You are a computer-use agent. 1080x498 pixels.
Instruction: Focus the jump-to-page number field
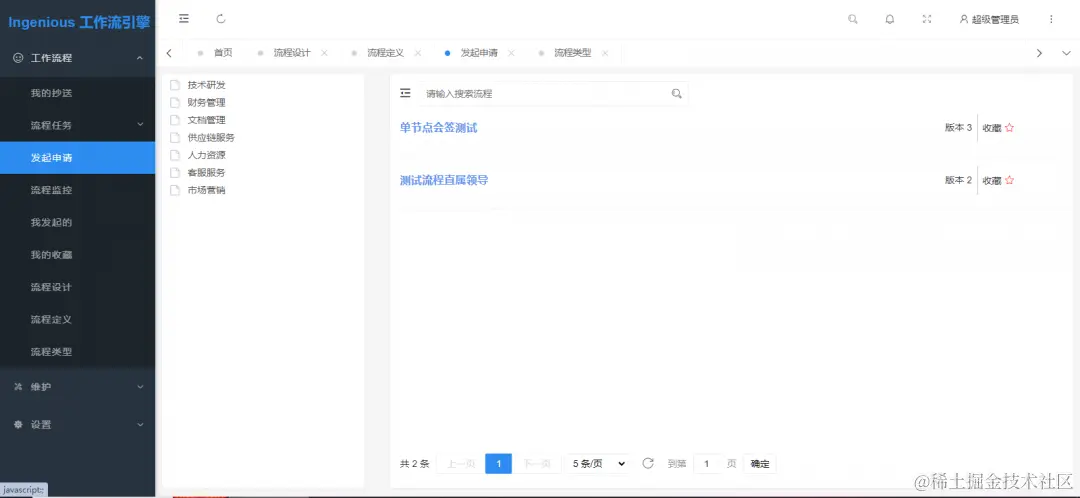coord(707,464)
